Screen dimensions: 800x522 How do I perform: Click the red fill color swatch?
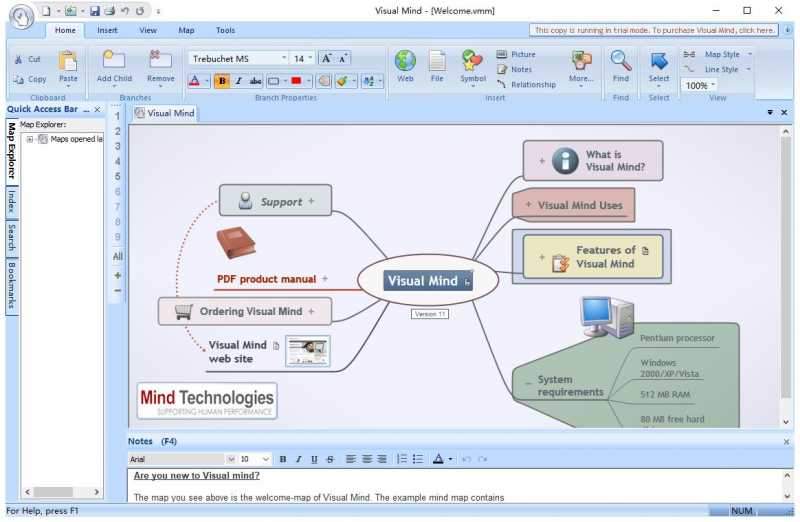pyautogui.click(x=296, y=81)
